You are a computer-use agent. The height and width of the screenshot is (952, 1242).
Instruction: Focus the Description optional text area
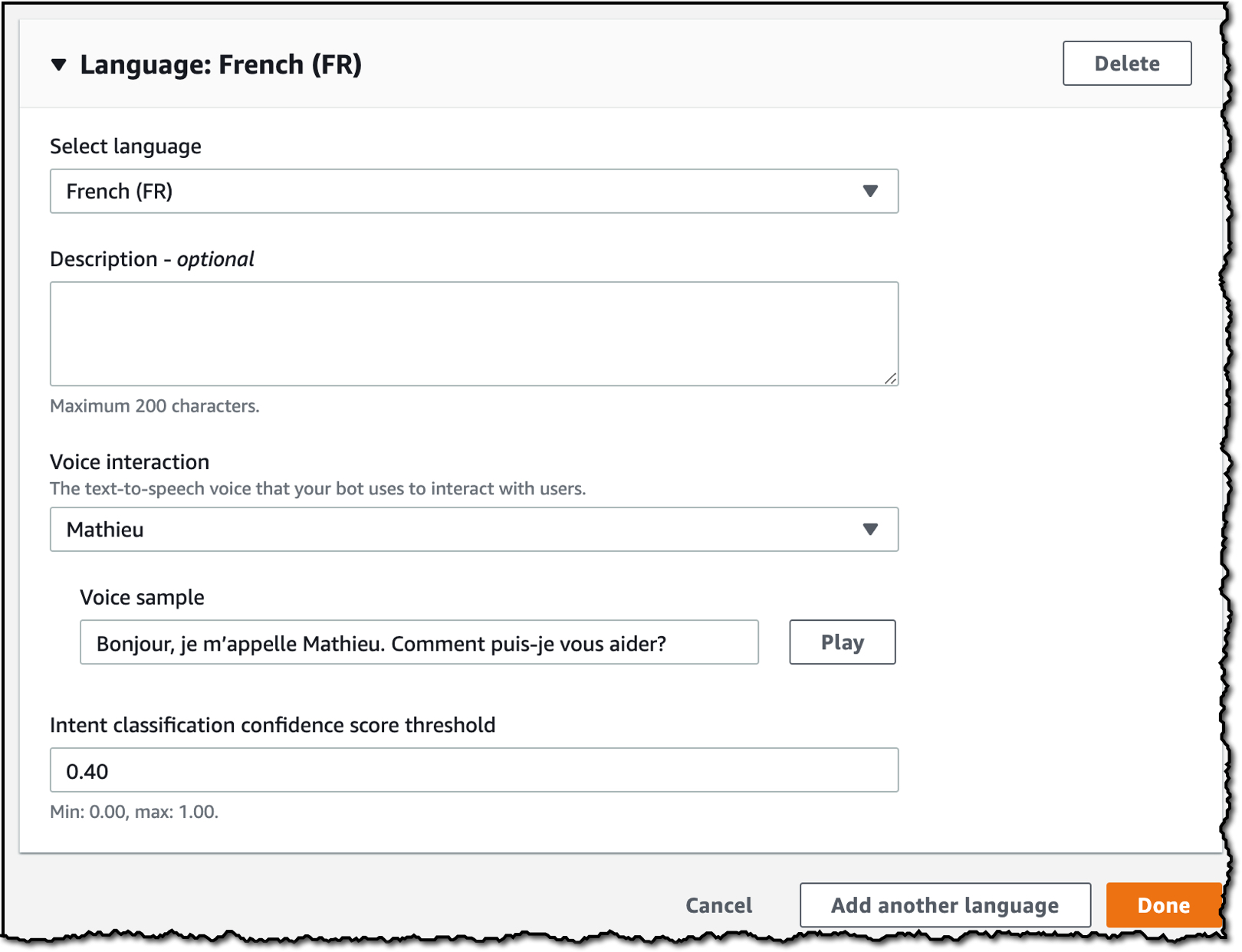pyautogui.click(x=474, y=333)
